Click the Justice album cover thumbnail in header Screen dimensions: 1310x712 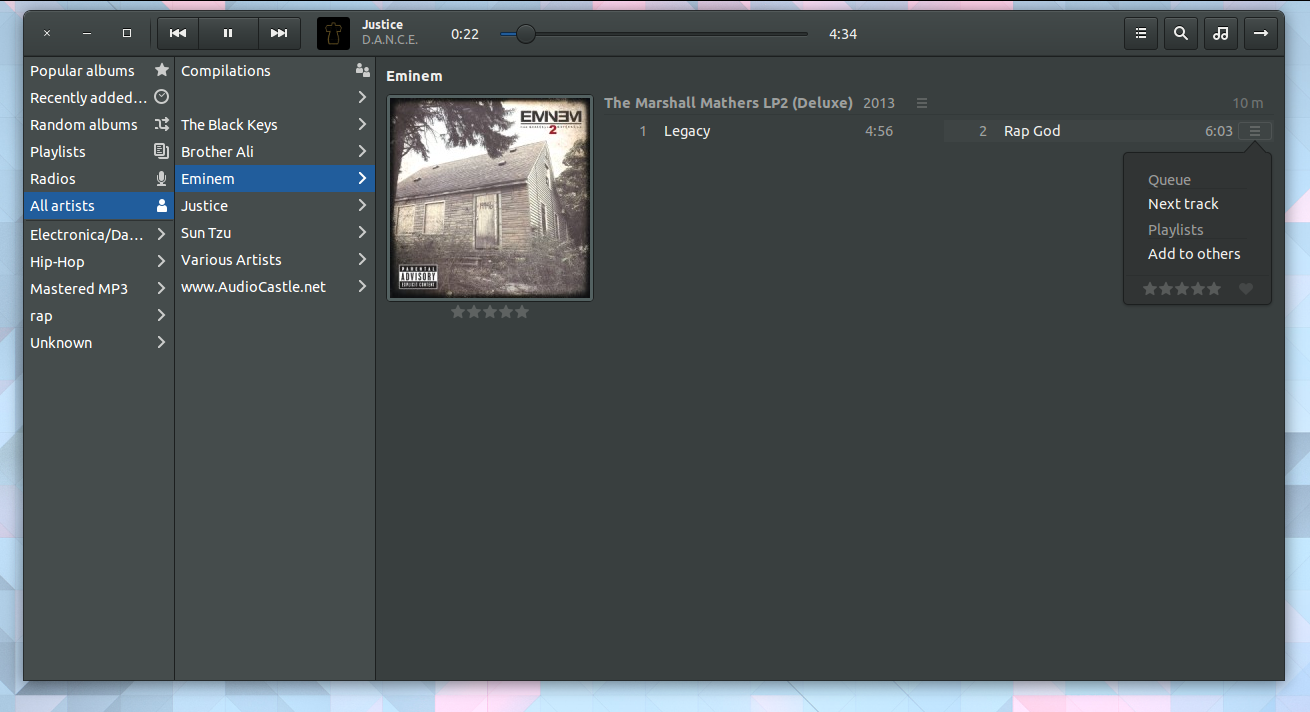point(333,33)
